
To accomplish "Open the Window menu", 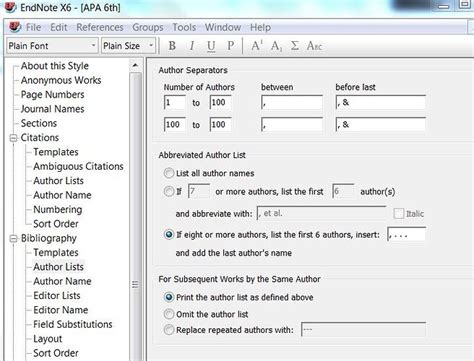I will [x=223, y=27].
